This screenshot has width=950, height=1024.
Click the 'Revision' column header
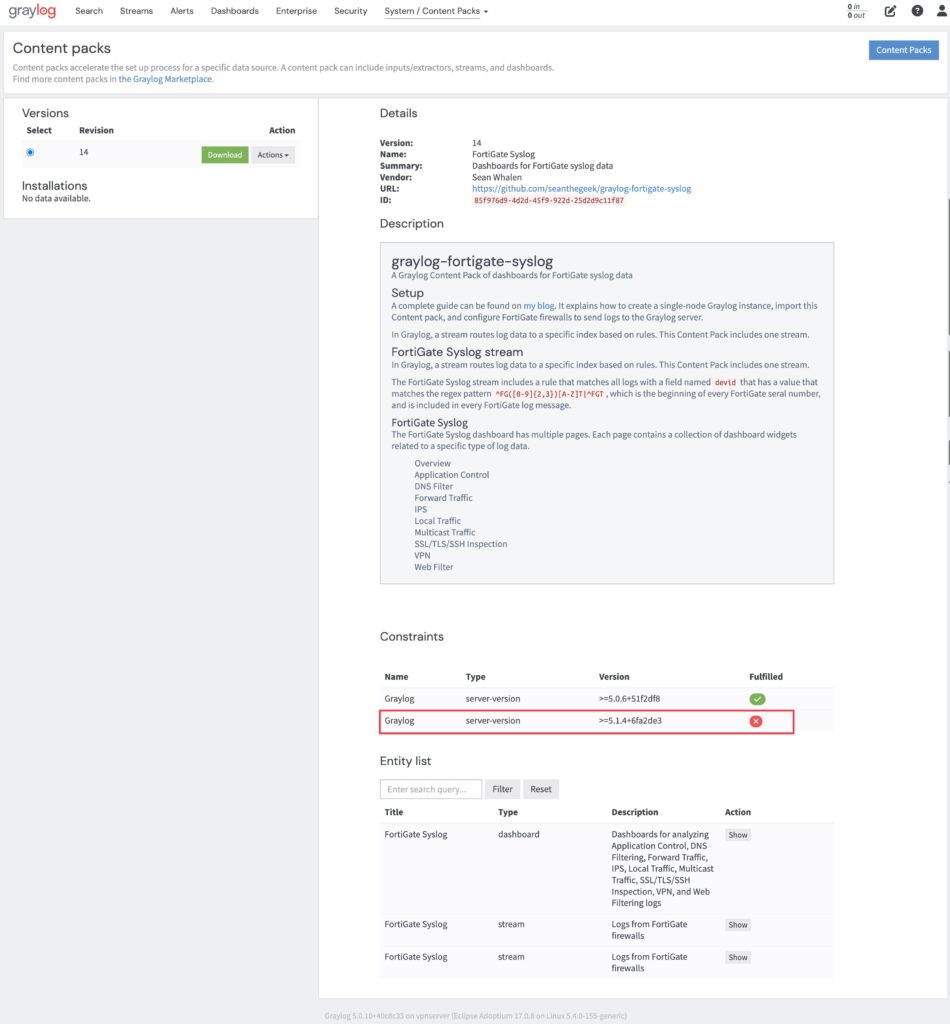97,131
